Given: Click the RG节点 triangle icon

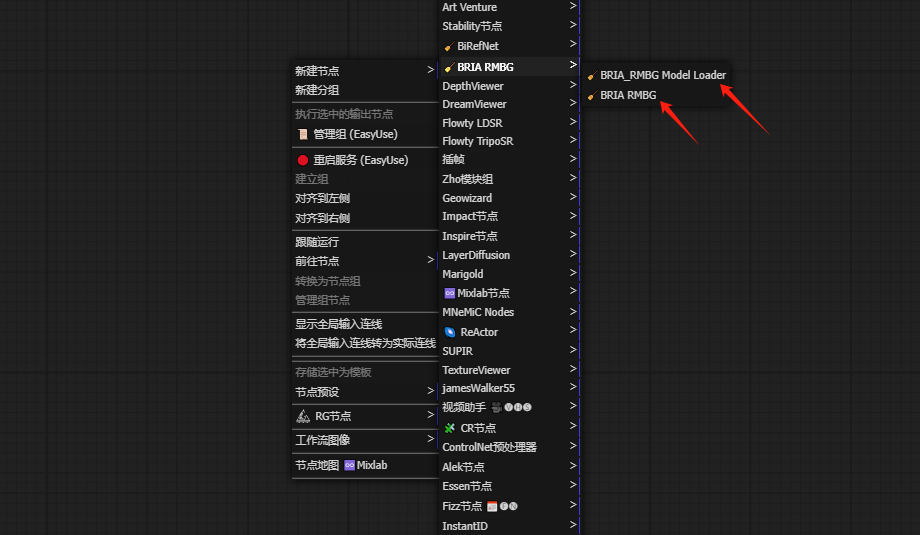Looking at the screenshot, I should (x=303, y=417).
